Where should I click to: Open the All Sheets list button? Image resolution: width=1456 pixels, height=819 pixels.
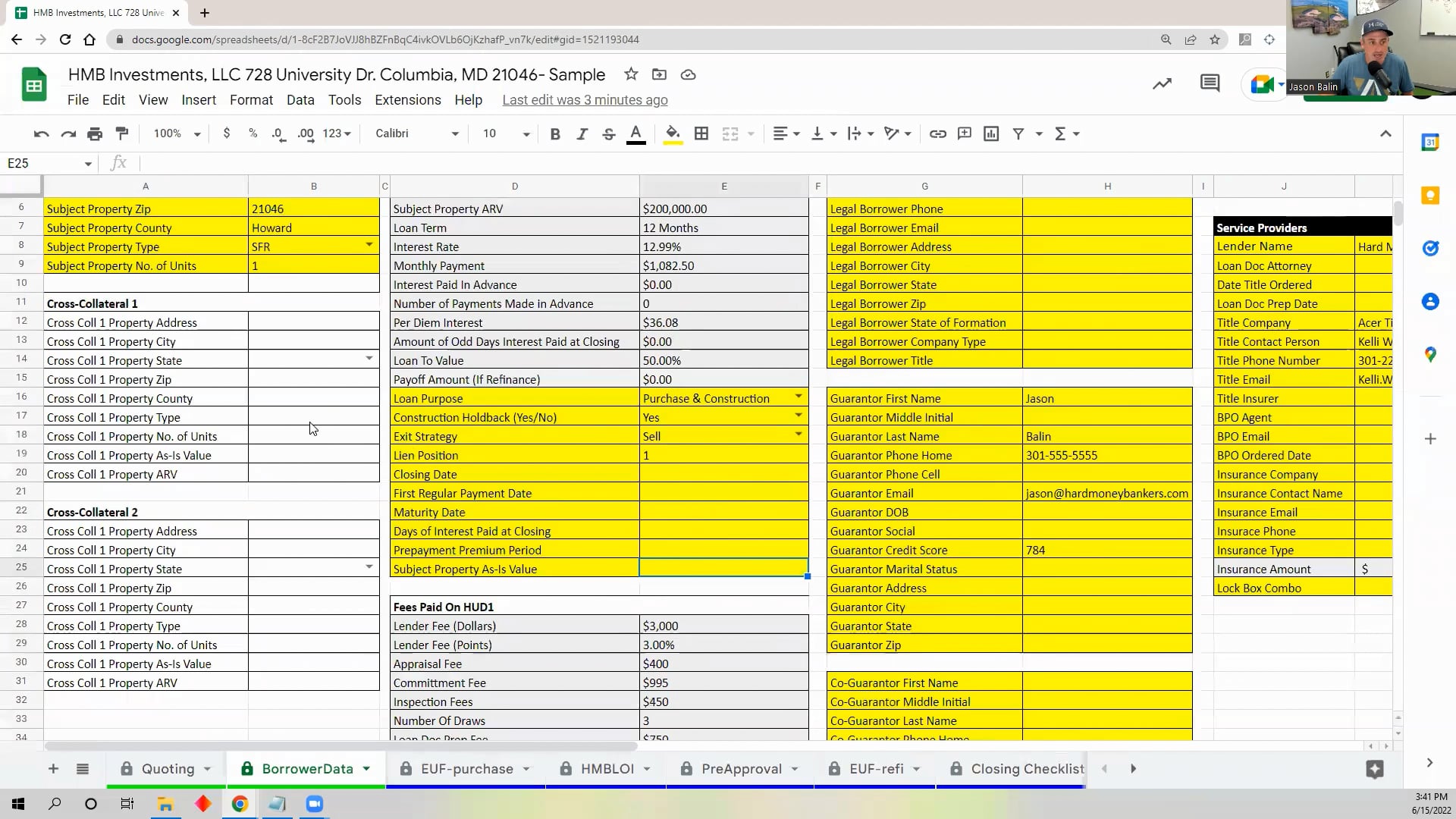pos(83,769)
